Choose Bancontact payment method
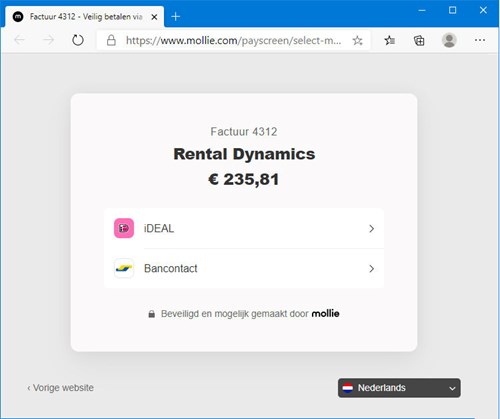 pyautogui.click(x=244, y=268)
